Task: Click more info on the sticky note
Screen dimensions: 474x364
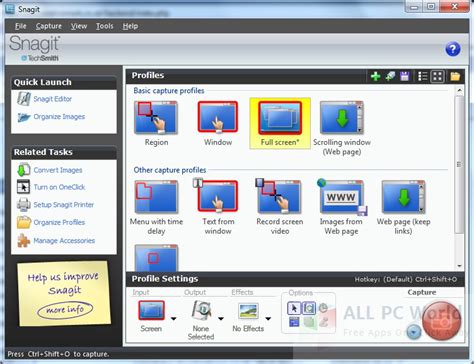Action: click(x=65, y=310)
